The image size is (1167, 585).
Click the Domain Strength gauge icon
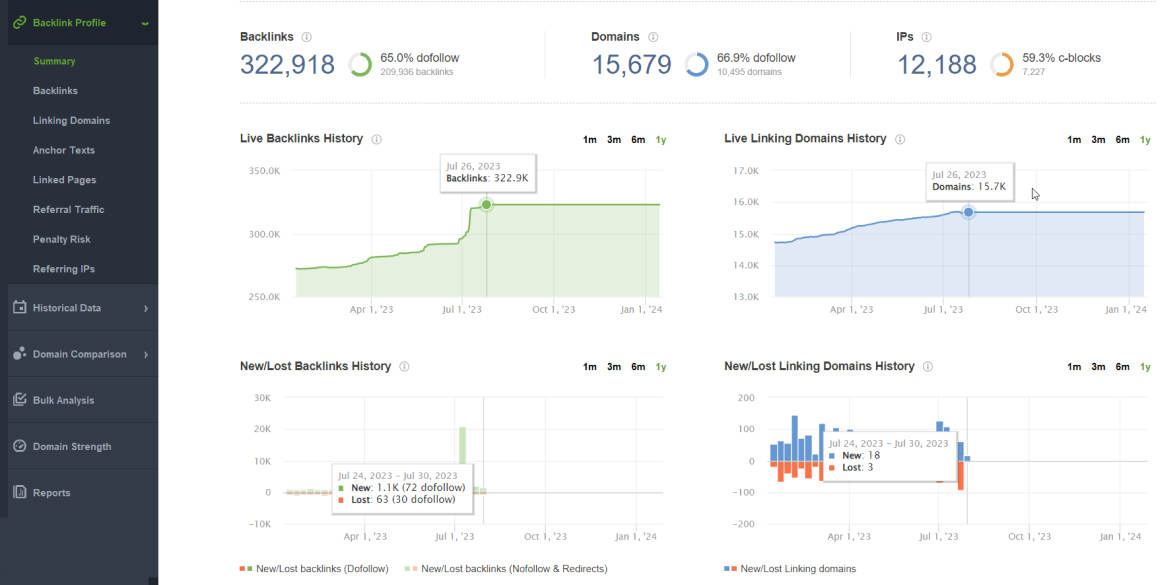19,446
